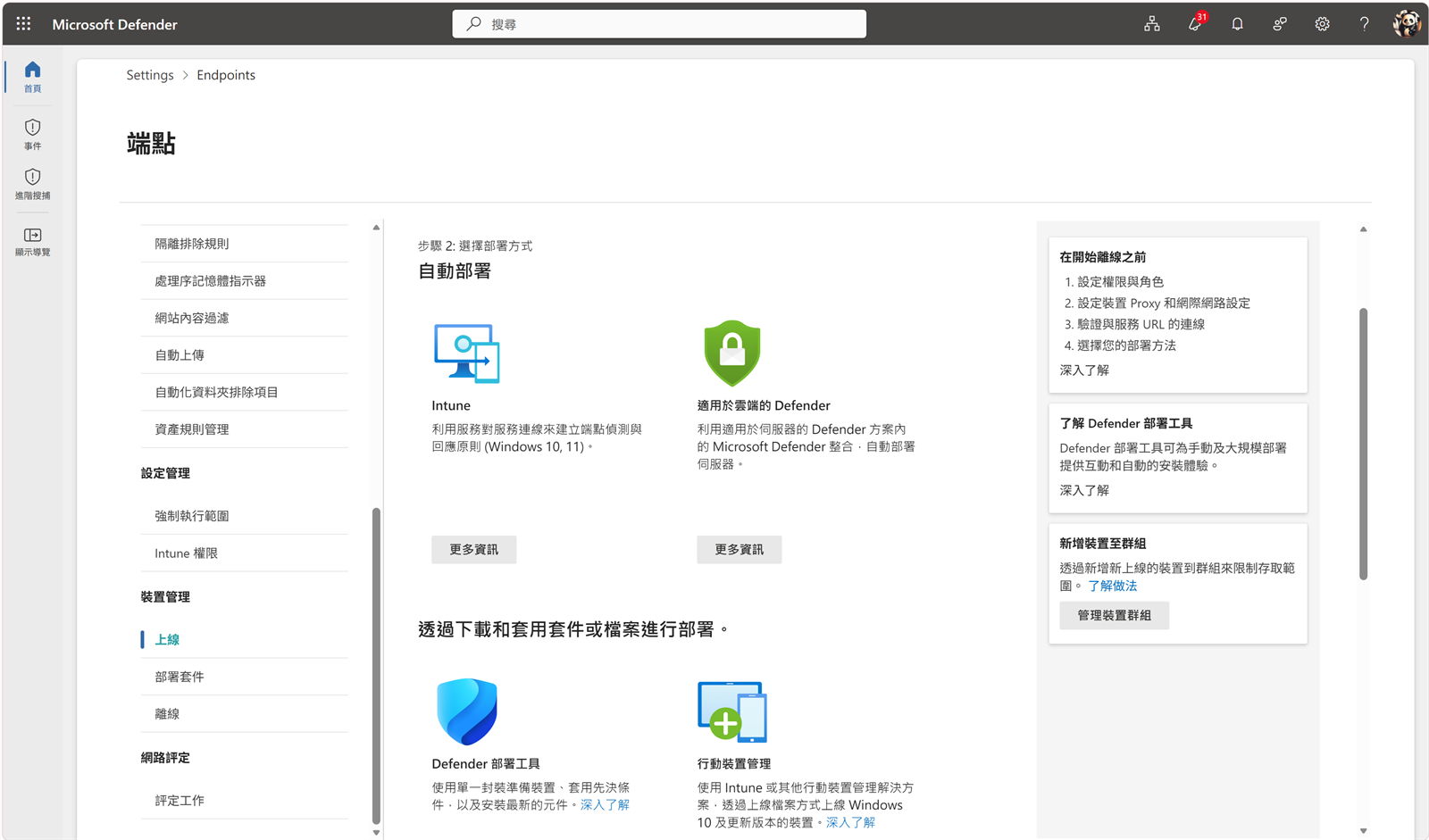Click 更多資訊 under 適用於雲端的 Defender
1429x840 pixels.
[x=739, y=549]
